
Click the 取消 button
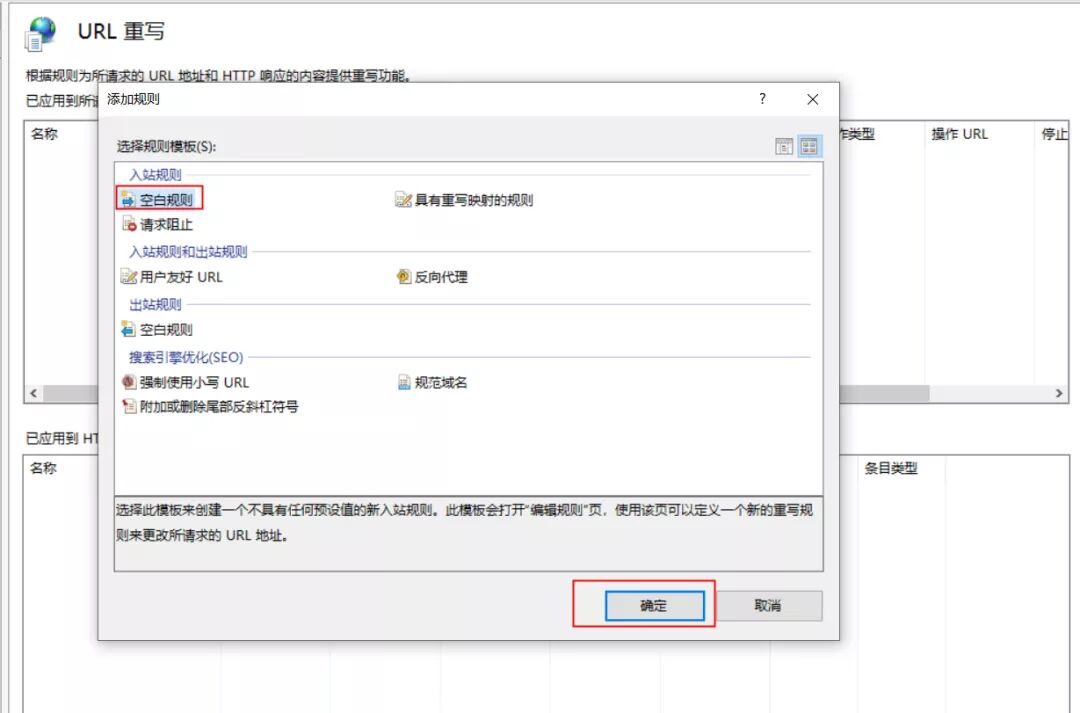coord(768,606)
